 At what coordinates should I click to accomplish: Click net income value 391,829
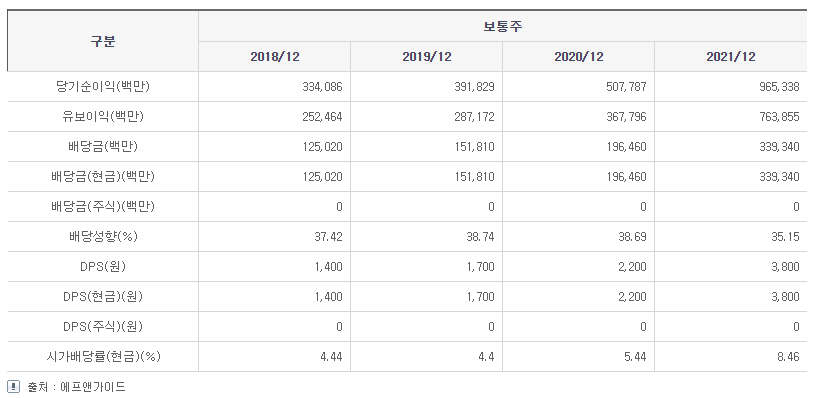click(474, 87)
